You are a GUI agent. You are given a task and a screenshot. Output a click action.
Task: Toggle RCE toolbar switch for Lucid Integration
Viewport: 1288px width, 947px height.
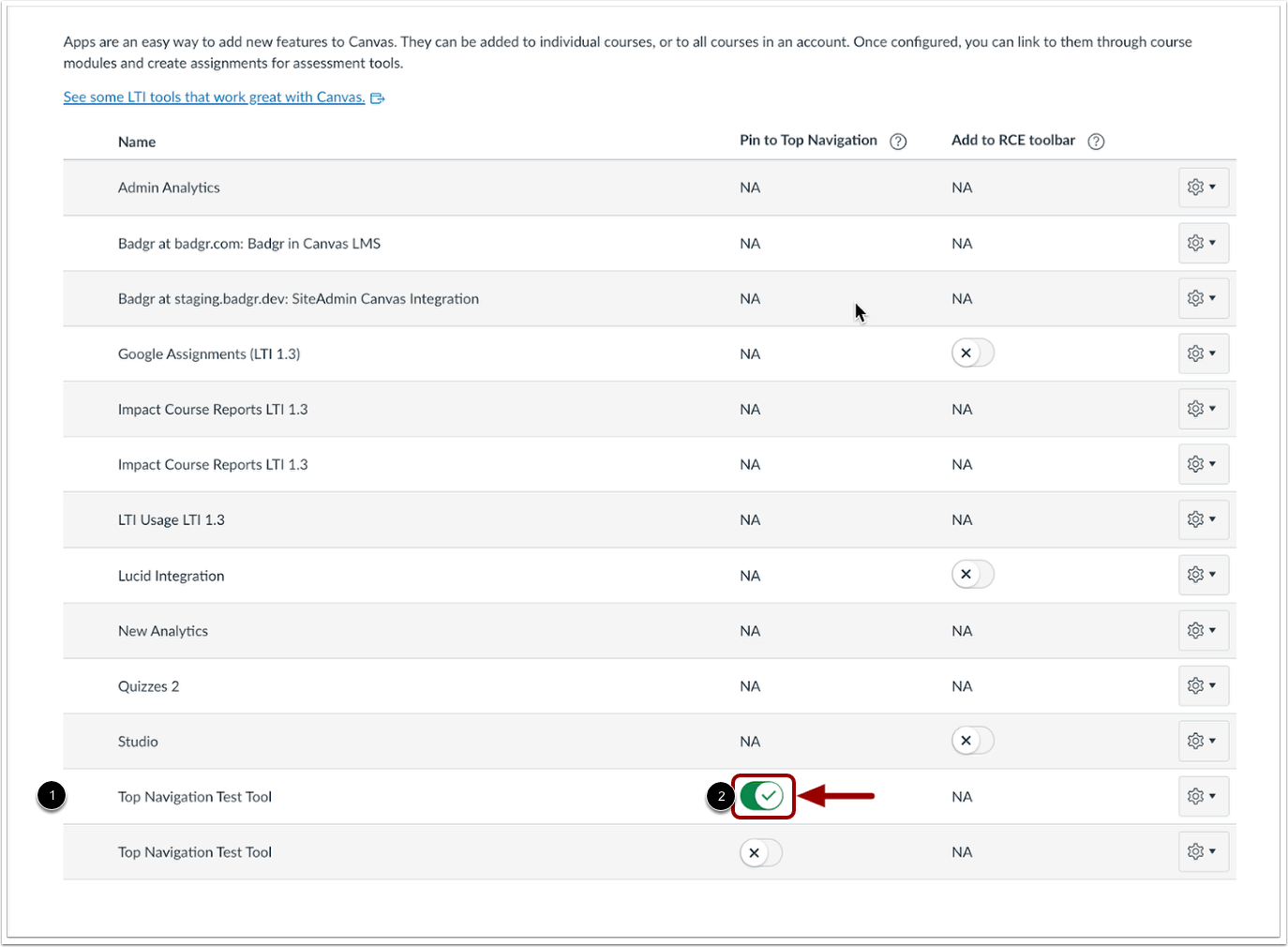pos(972,574)
